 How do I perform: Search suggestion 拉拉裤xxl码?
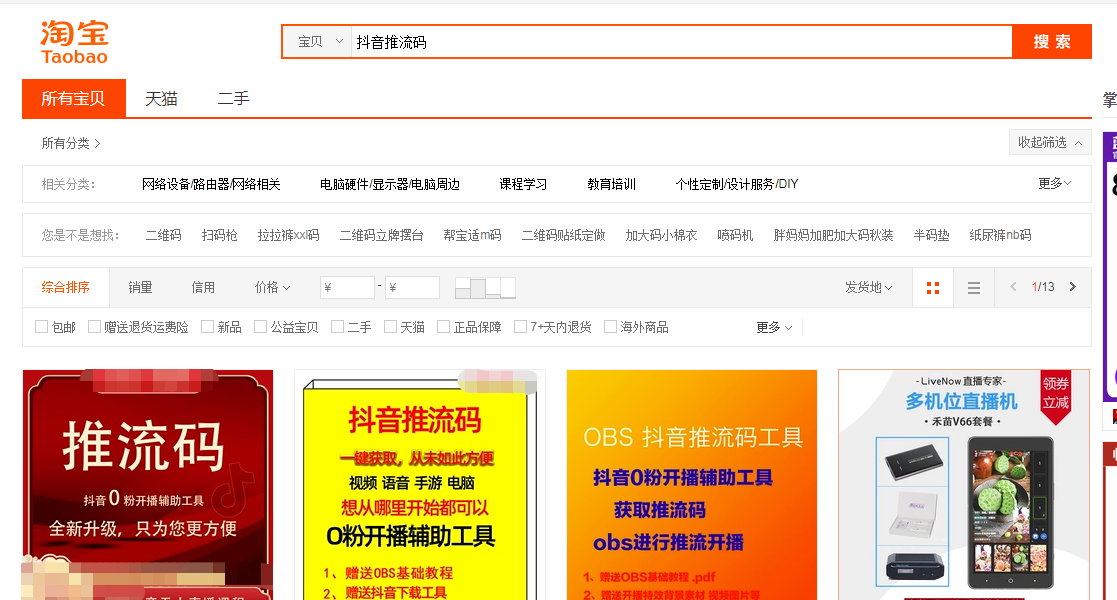click(x=289, y=235)
